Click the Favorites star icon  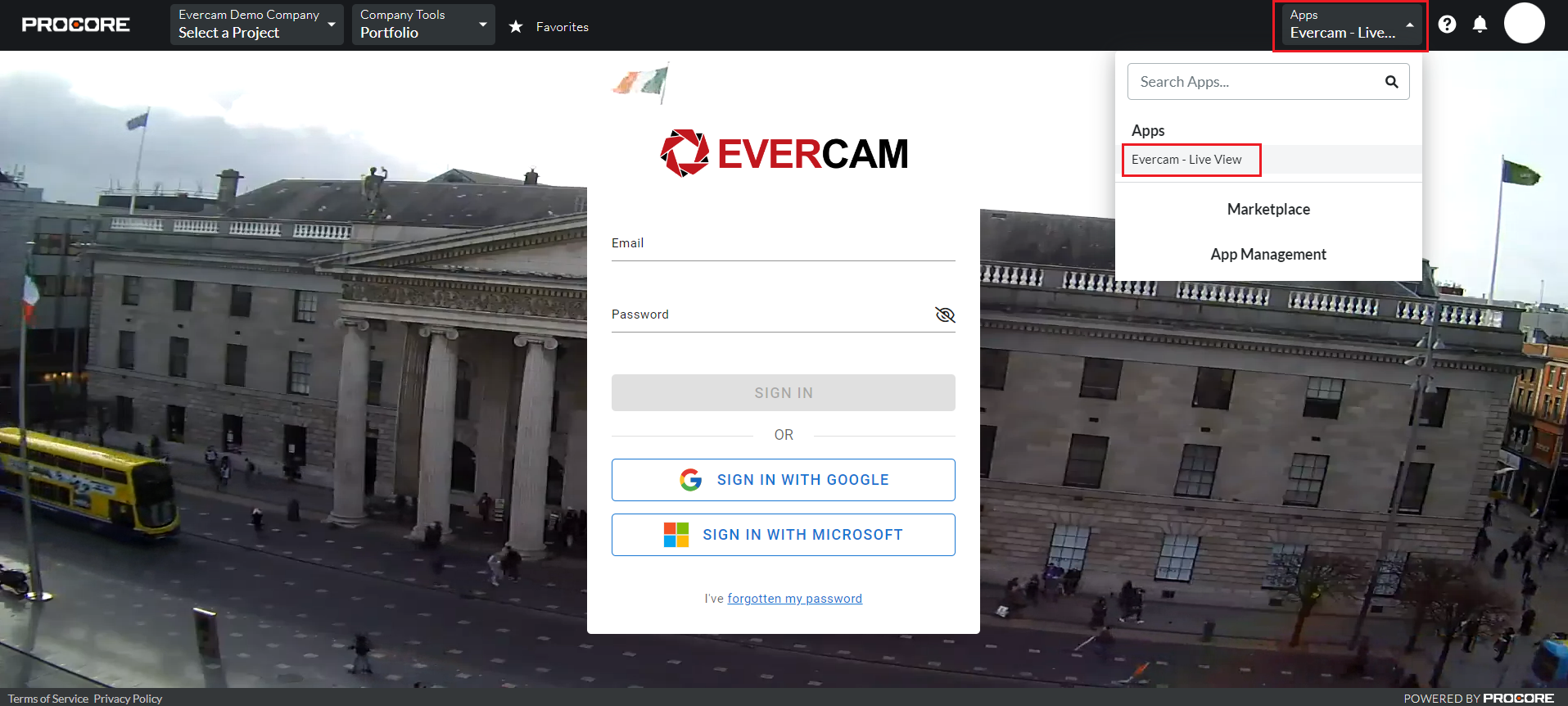click(x=516, y=27)
